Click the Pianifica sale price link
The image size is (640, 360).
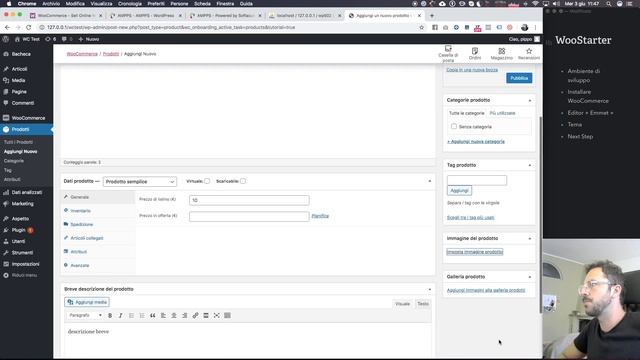320,216
